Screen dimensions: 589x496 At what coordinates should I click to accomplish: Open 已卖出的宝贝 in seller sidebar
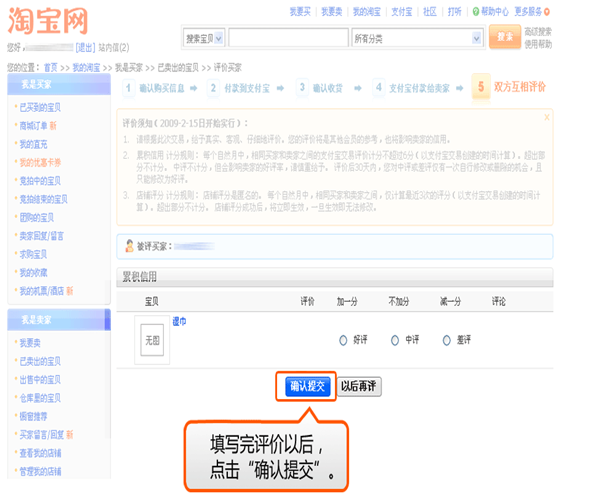pyautogui.click(x=40, y=361)
